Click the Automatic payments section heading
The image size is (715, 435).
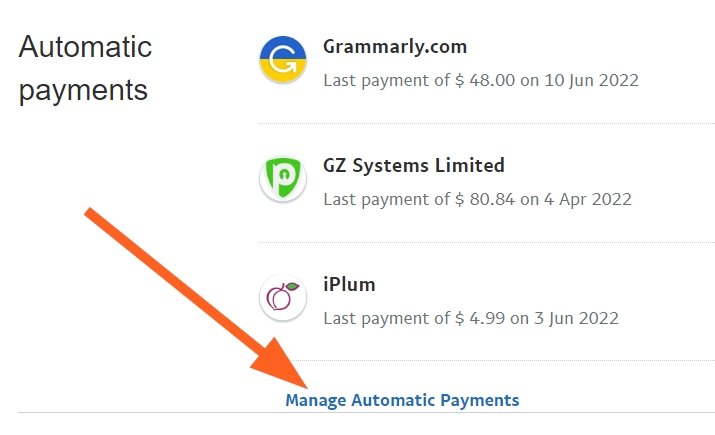click(85, 68)
